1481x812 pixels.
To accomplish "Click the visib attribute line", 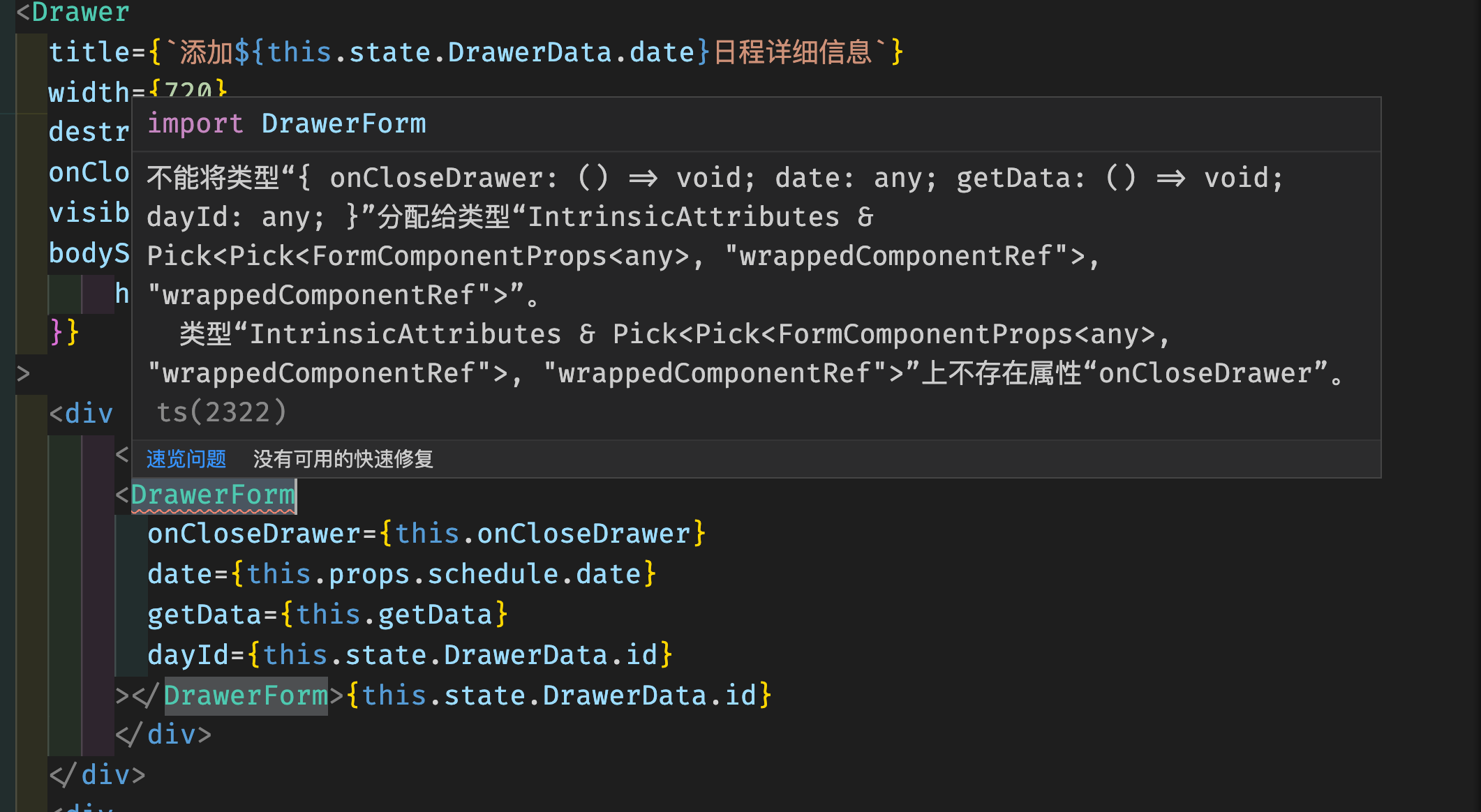I will coord(89,213).
